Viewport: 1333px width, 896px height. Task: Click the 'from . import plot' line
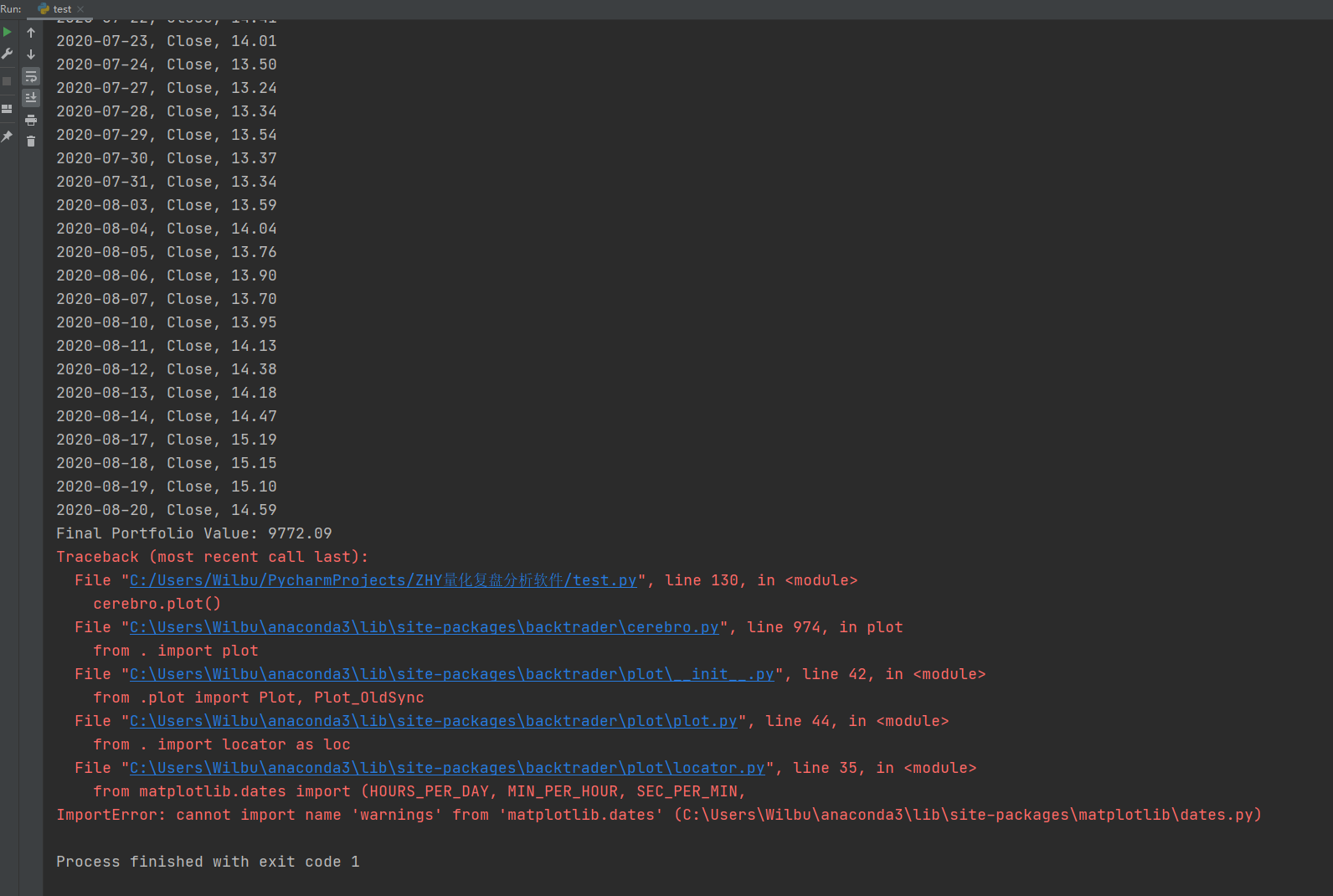point(176,651)
